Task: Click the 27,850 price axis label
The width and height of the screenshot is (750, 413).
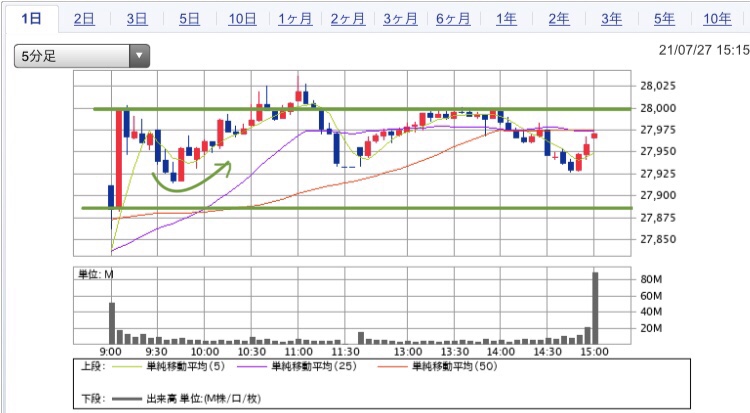Action: [x=658, y=239]
